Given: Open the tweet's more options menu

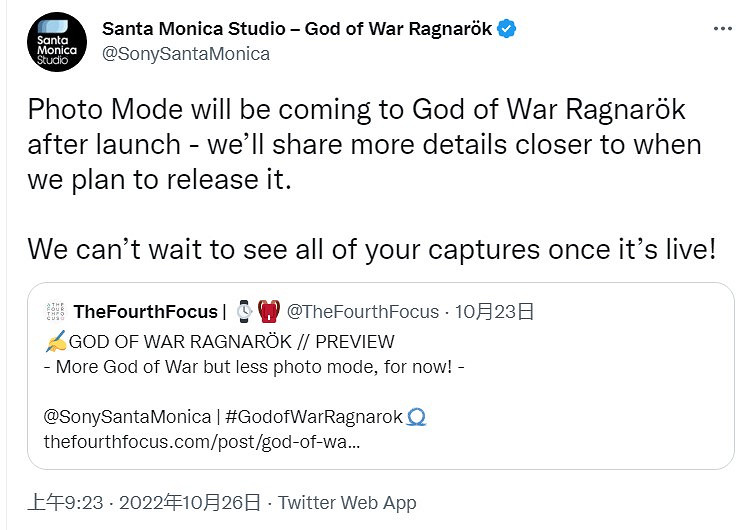Looking at the screenshot, I should click(x=722, y=29).
